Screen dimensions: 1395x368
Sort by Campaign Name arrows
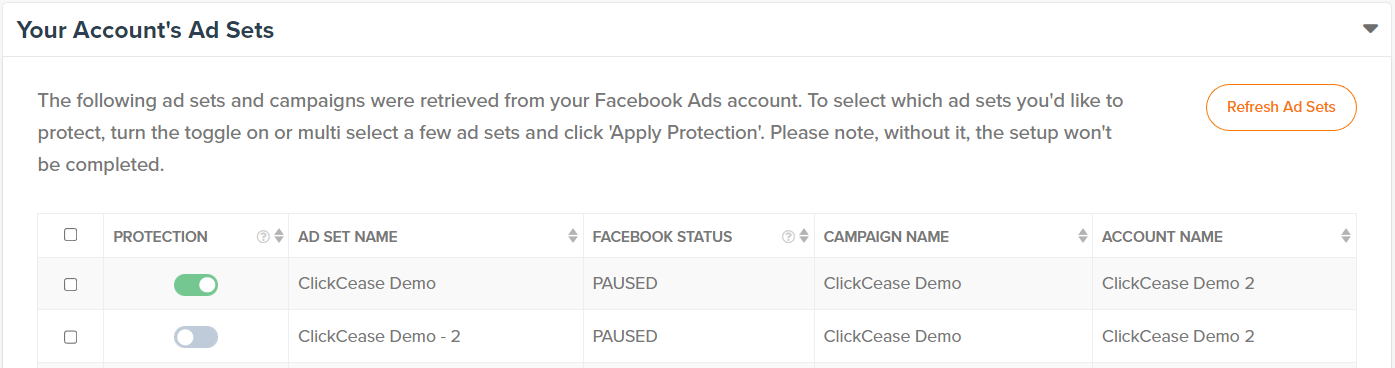[x=1082, y=237]
